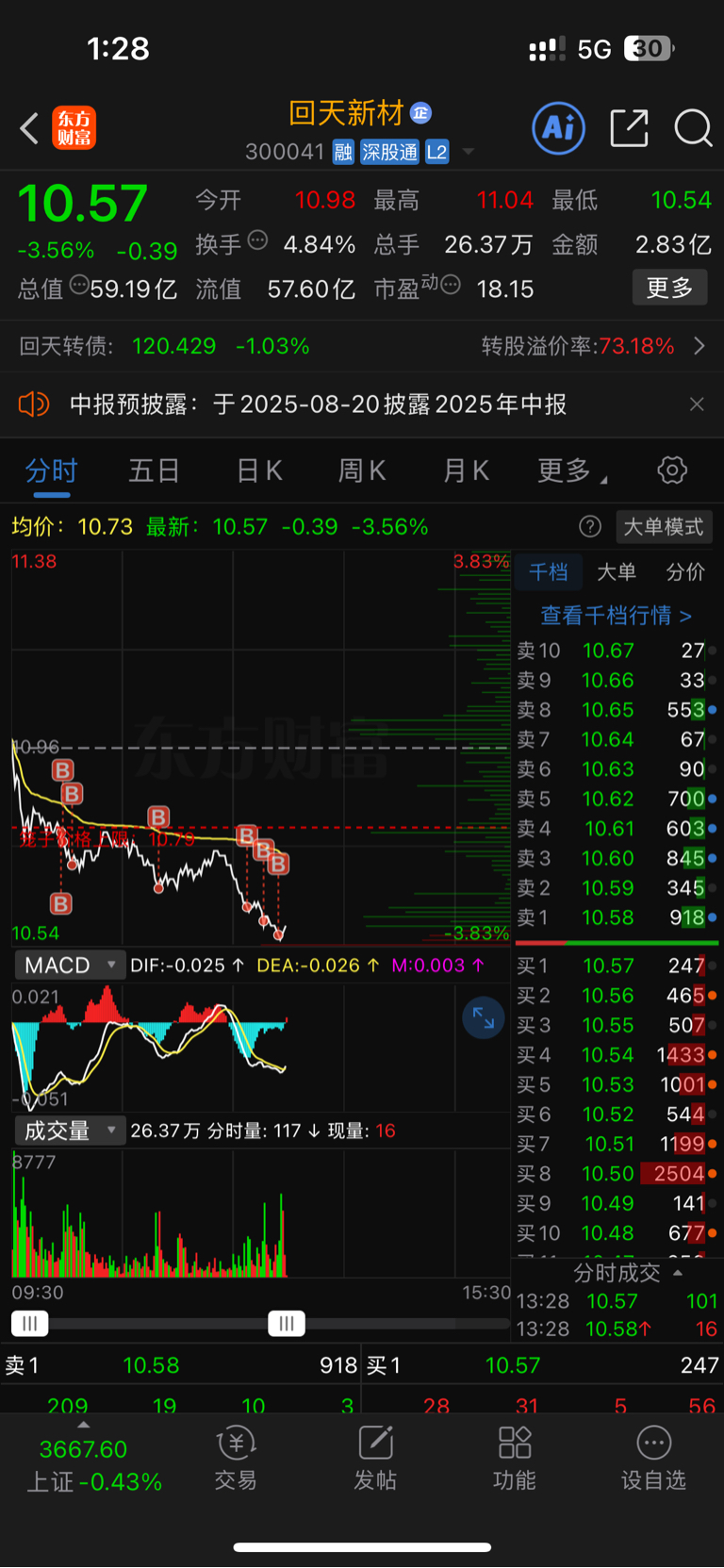This screenshot has width=724, height=1568.
Task: Tap the 卖1 10.58 order row
Action: (617, 917)
